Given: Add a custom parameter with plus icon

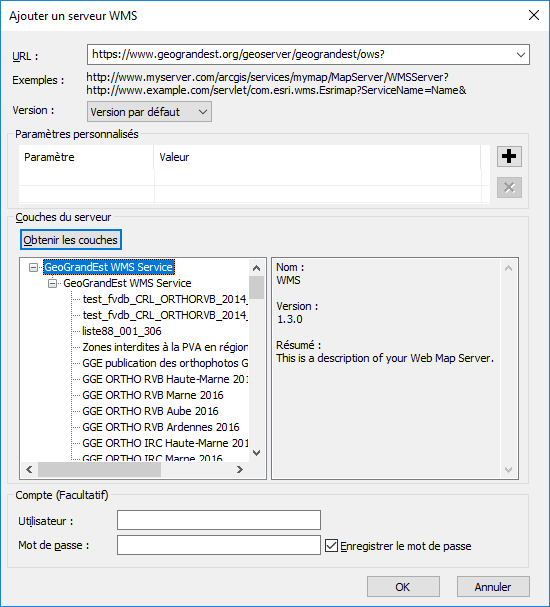Looking at the screenshot, I should pyautogui.click(x=509, y=156).
